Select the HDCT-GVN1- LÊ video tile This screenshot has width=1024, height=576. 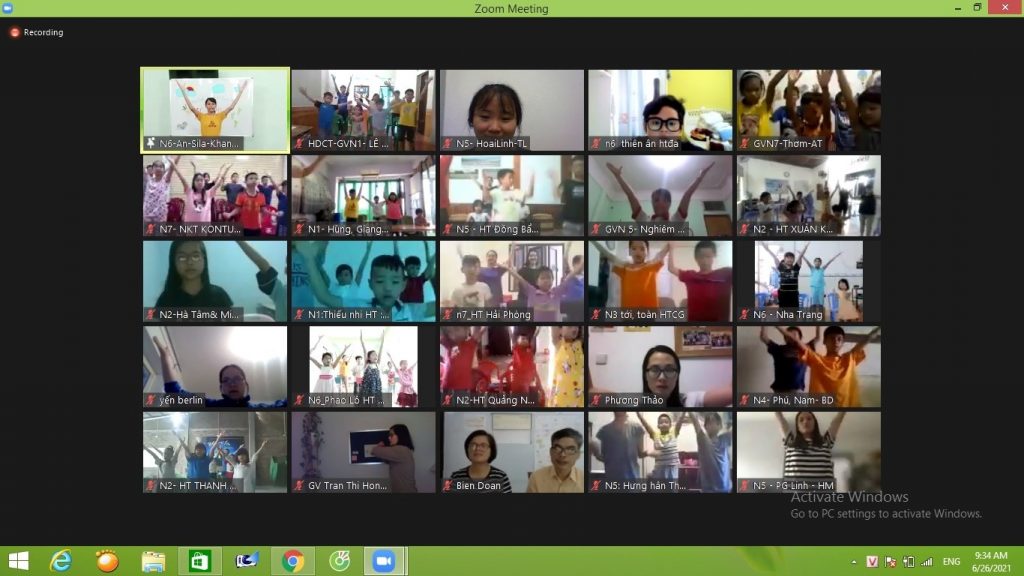tap(363, 110)
